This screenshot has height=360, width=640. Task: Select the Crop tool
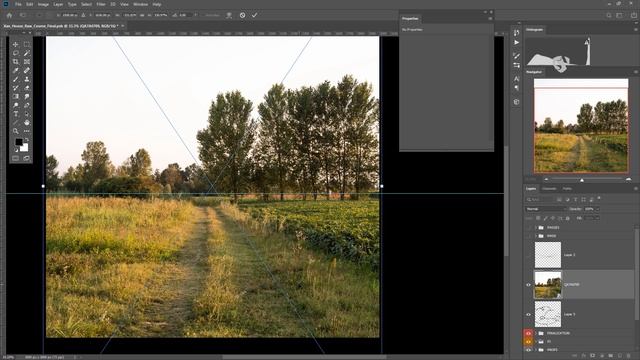(x=16, y=62)
